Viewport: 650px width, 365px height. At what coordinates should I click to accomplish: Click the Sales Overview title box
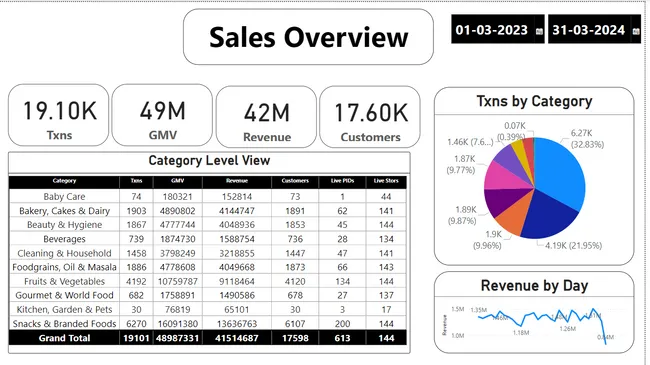pos(308,37)
